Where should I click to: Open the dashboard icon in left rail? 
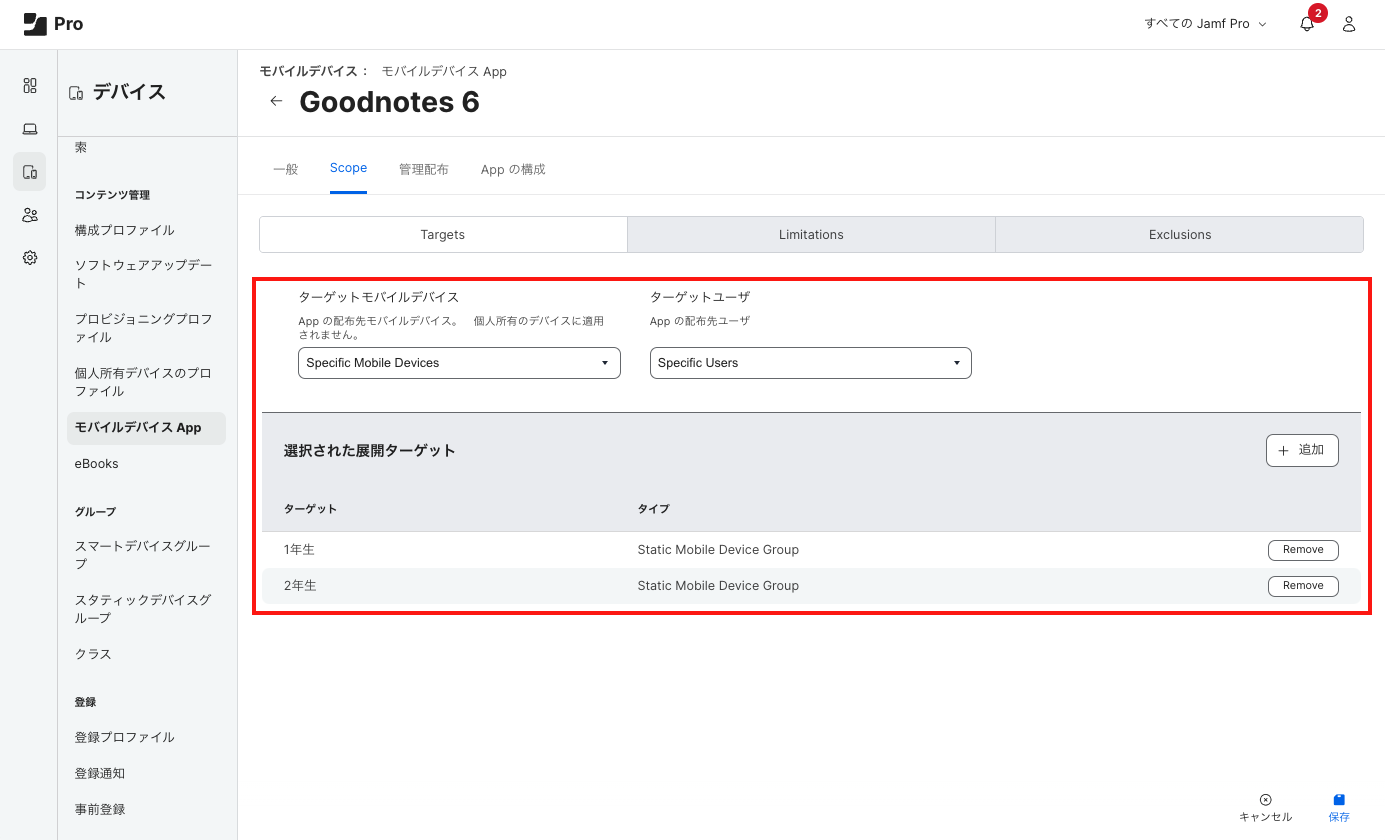pos(30,86)
